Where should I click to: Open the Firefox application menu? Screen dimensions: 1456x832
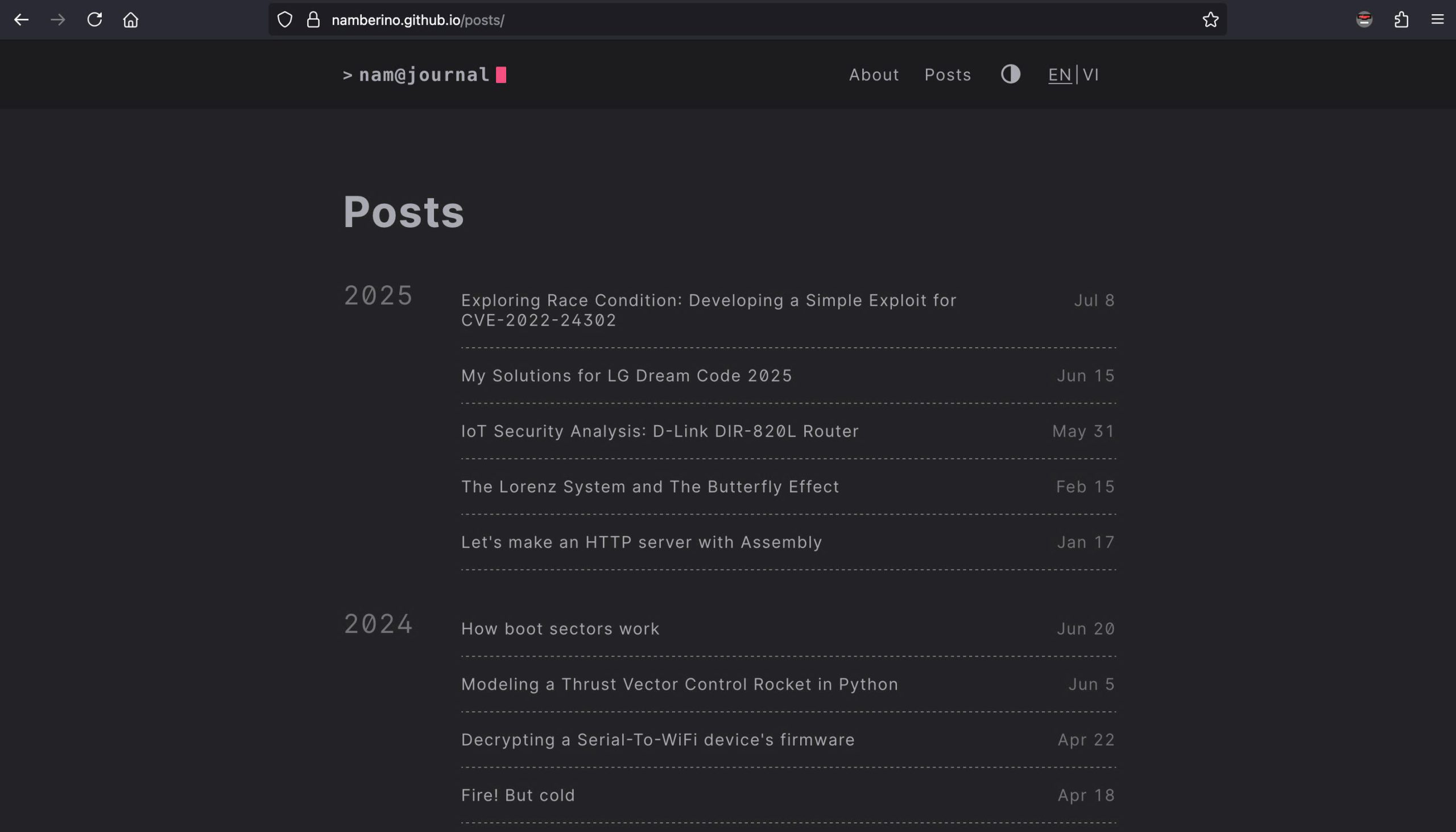[x=1437, y=20]
